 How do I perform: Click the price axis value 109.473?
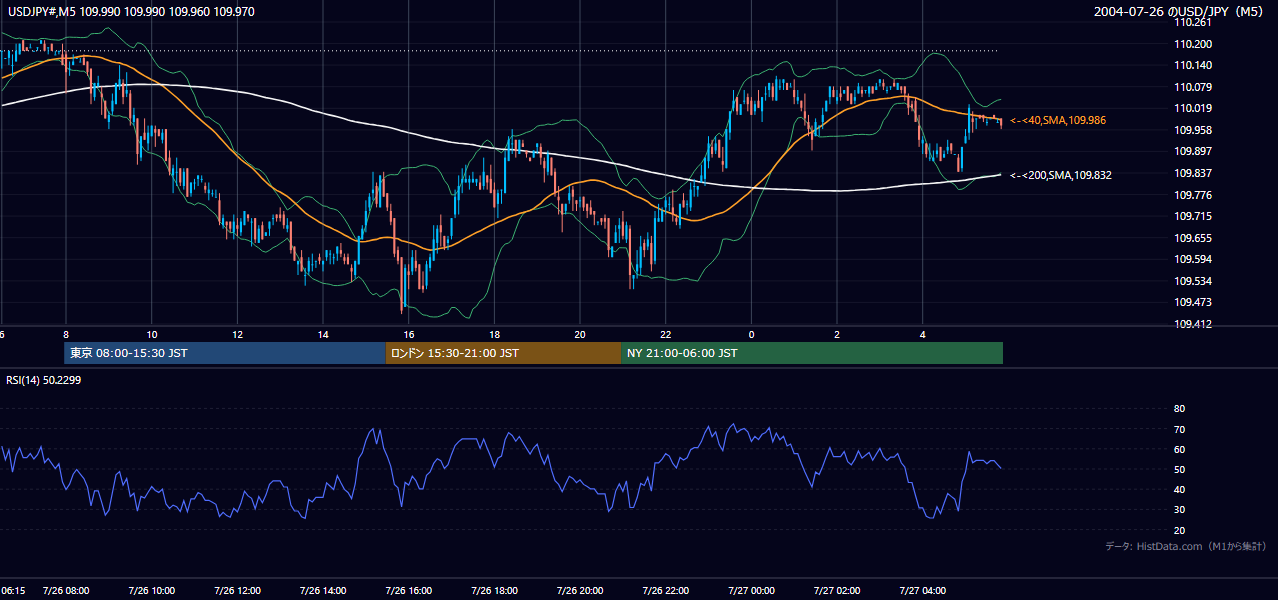tap(1193, 303)
